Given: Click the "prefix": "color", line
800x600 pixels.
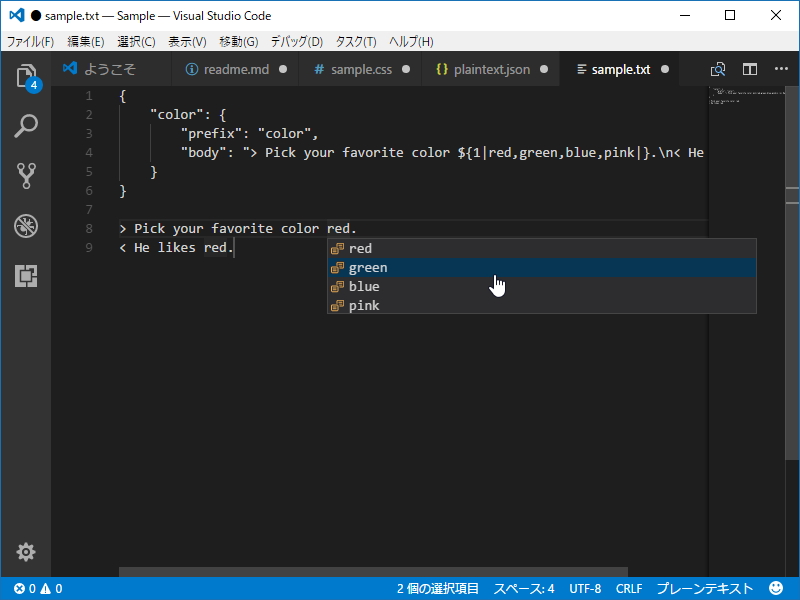Looking at the screenshot, I should click(x=249, y=134).
